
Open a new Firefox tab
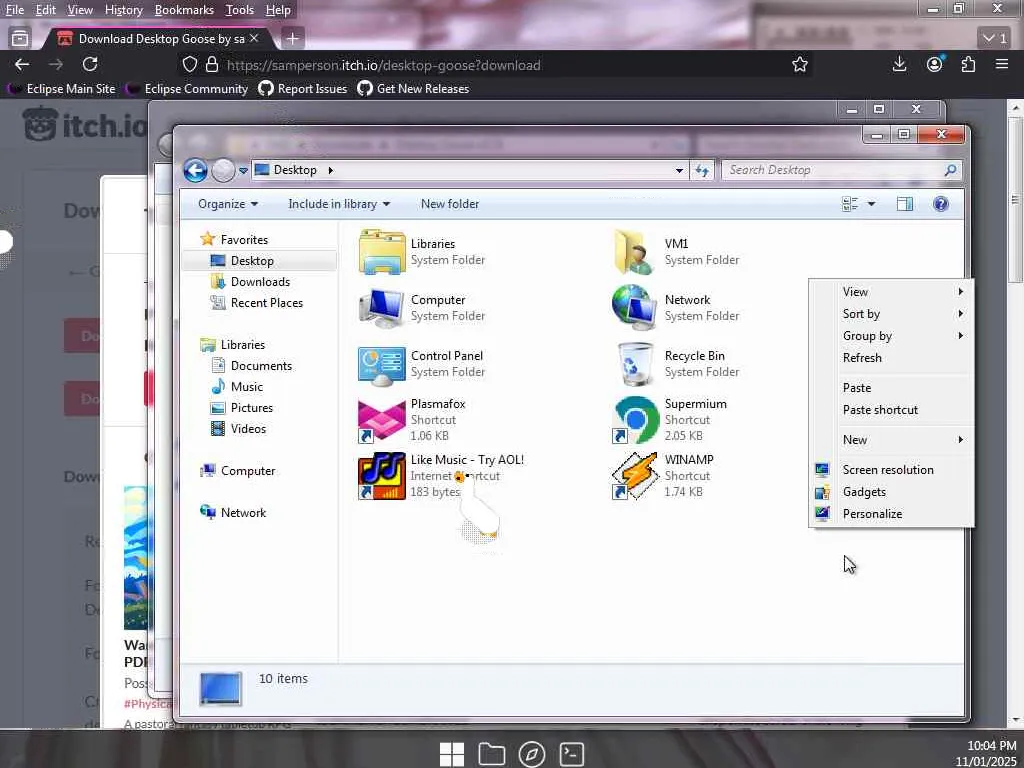coord(293,39)
